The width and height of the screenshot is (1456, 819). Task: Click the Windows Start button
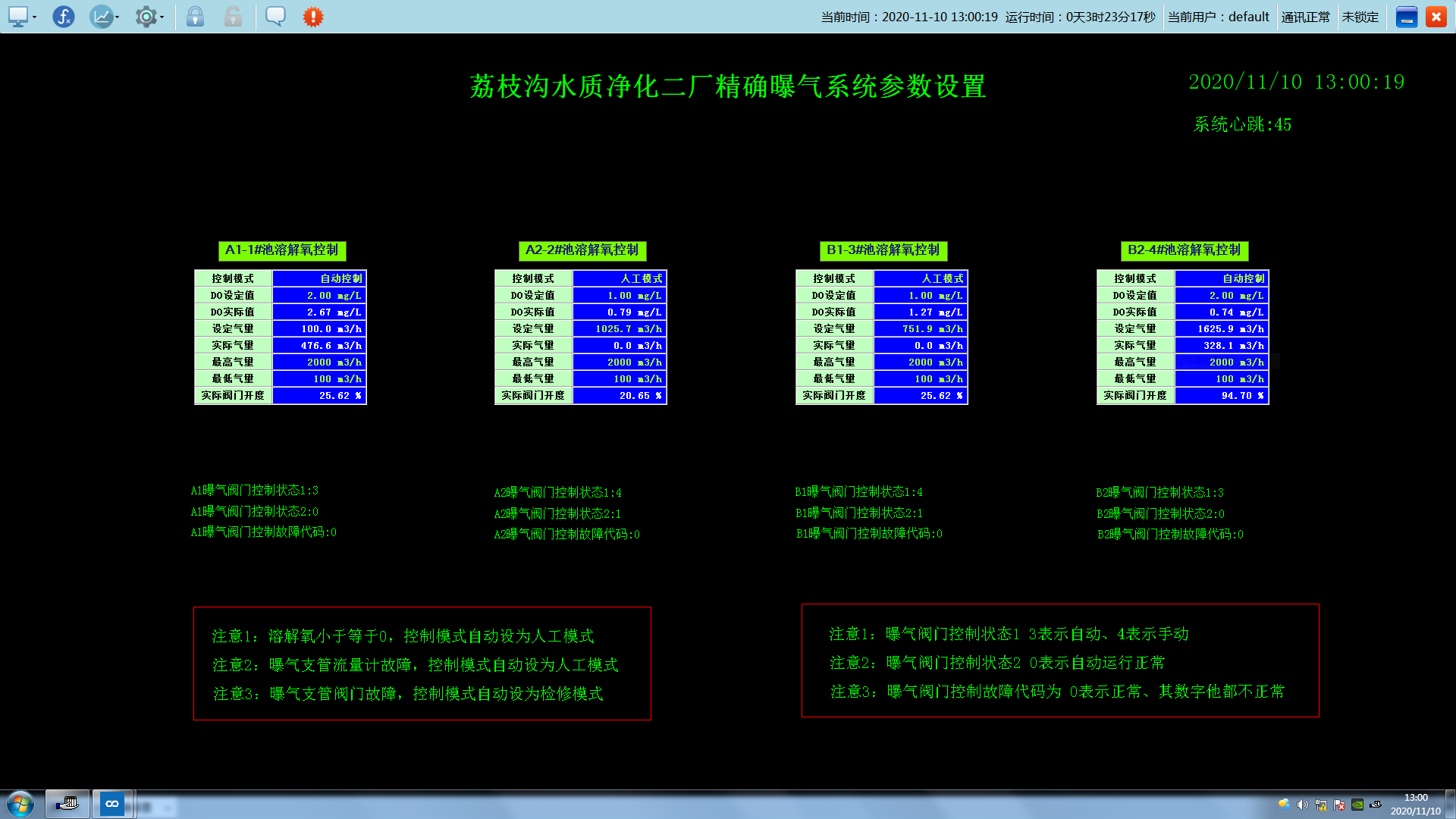(20, 804)
